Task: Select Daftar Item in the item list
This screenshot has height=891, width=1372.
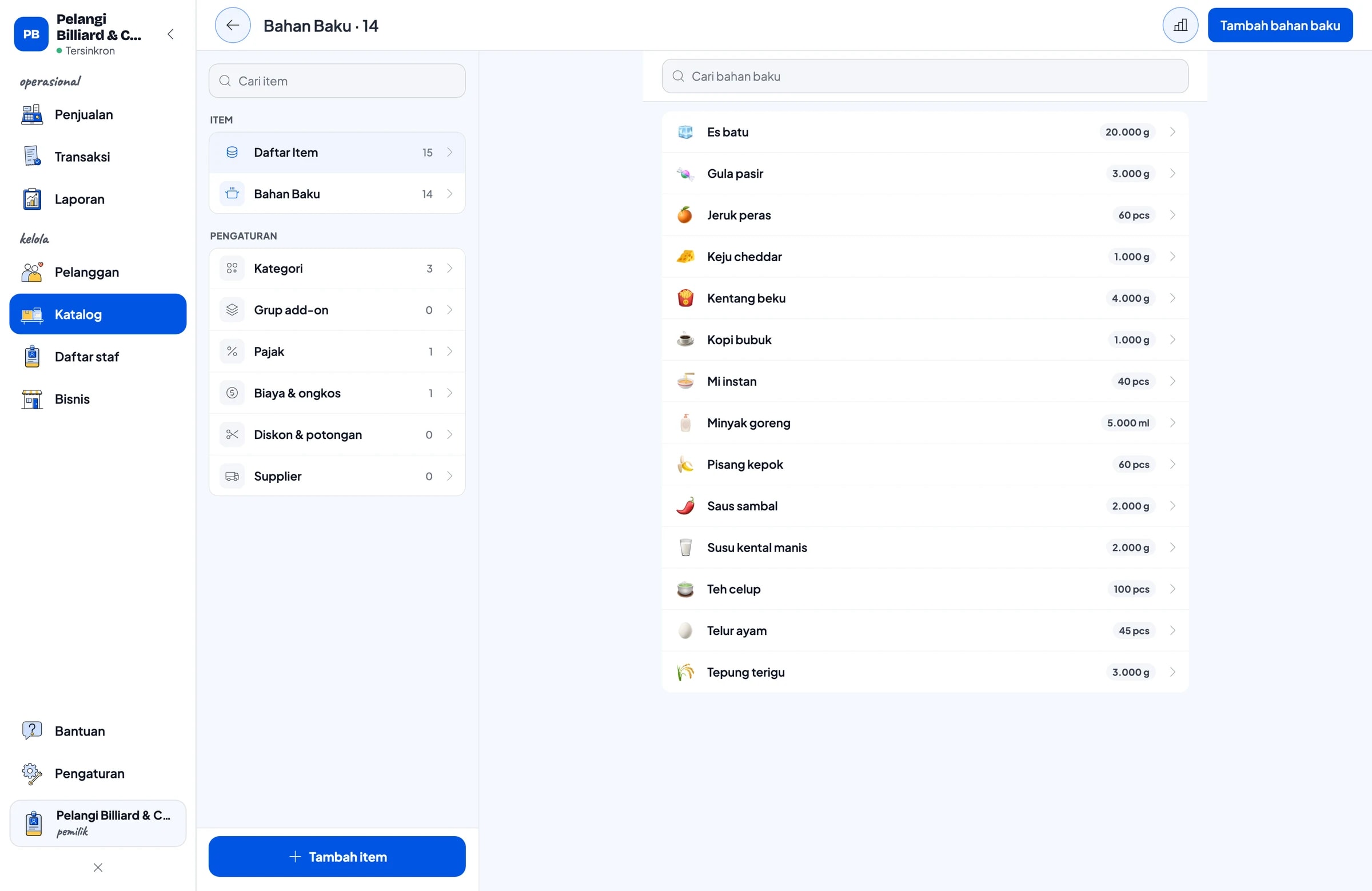Action: tap(337, 153)
